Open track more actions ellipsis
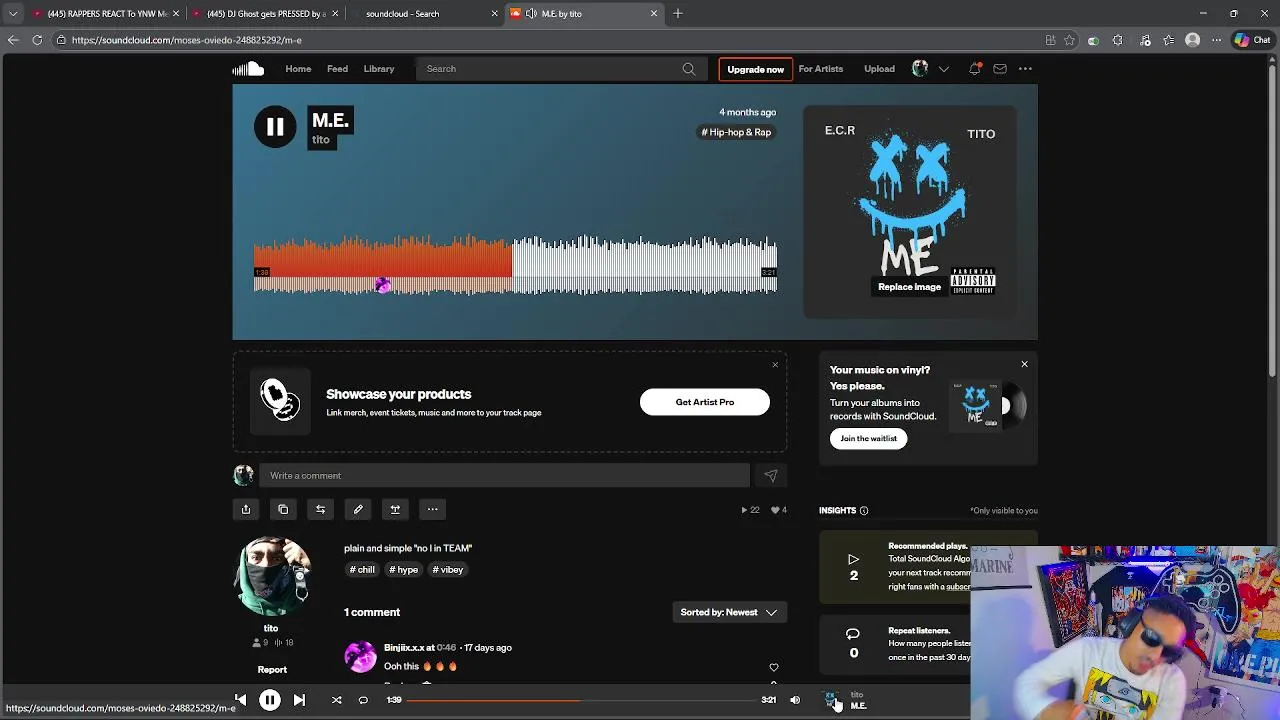Screen dimensions: 1280x720 point(432,509)
